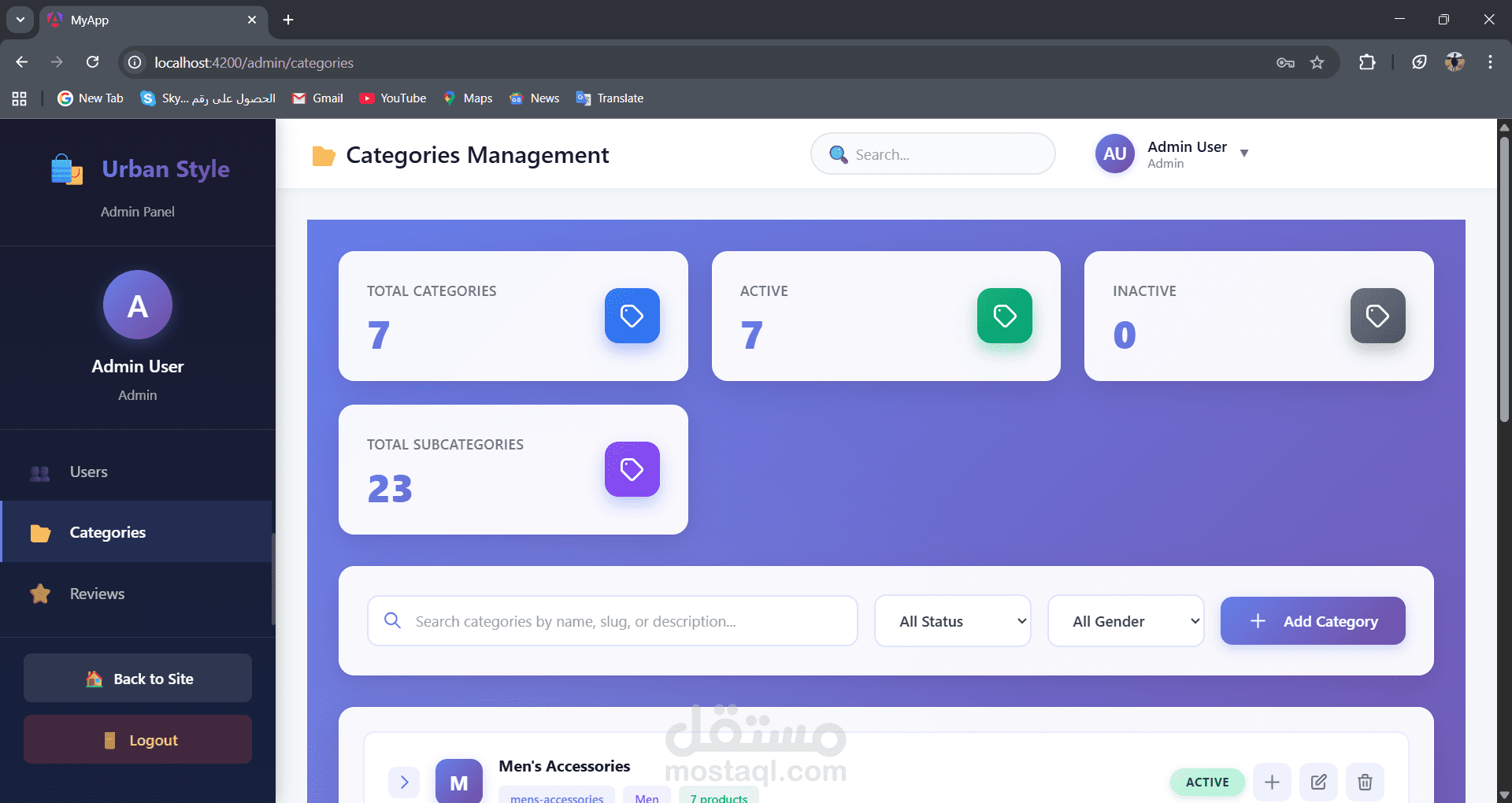Click the large A avatar in sidebar
This screenshot has height=803, width=1512.
point(138,305)
